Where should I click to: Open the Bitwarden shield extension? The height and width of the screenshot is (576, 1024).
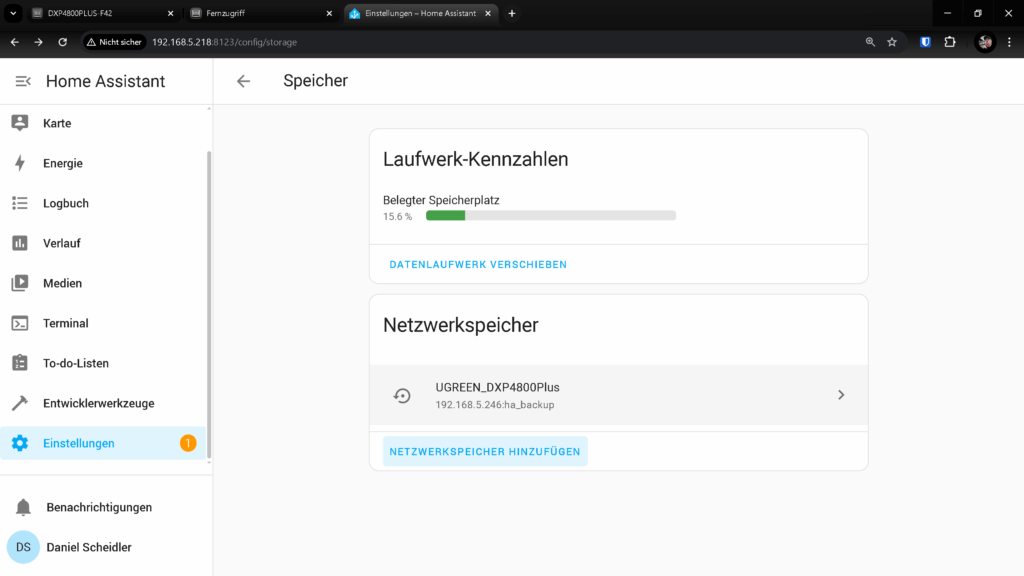point(925,42)
